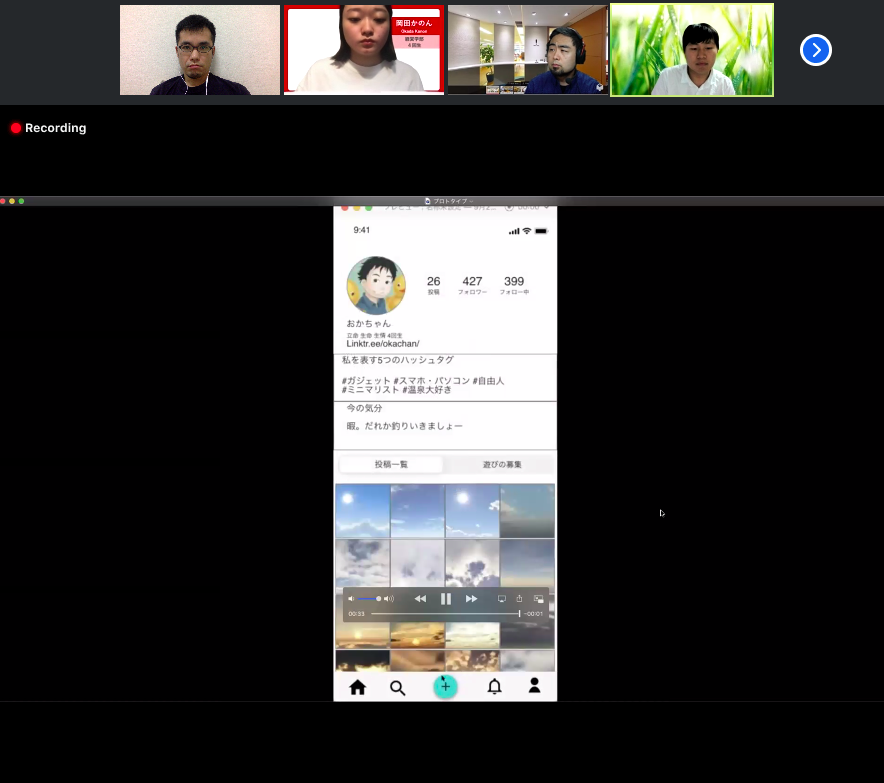
Task: Click the 00:33 elapsed time label
Action: tap(356, 614)
